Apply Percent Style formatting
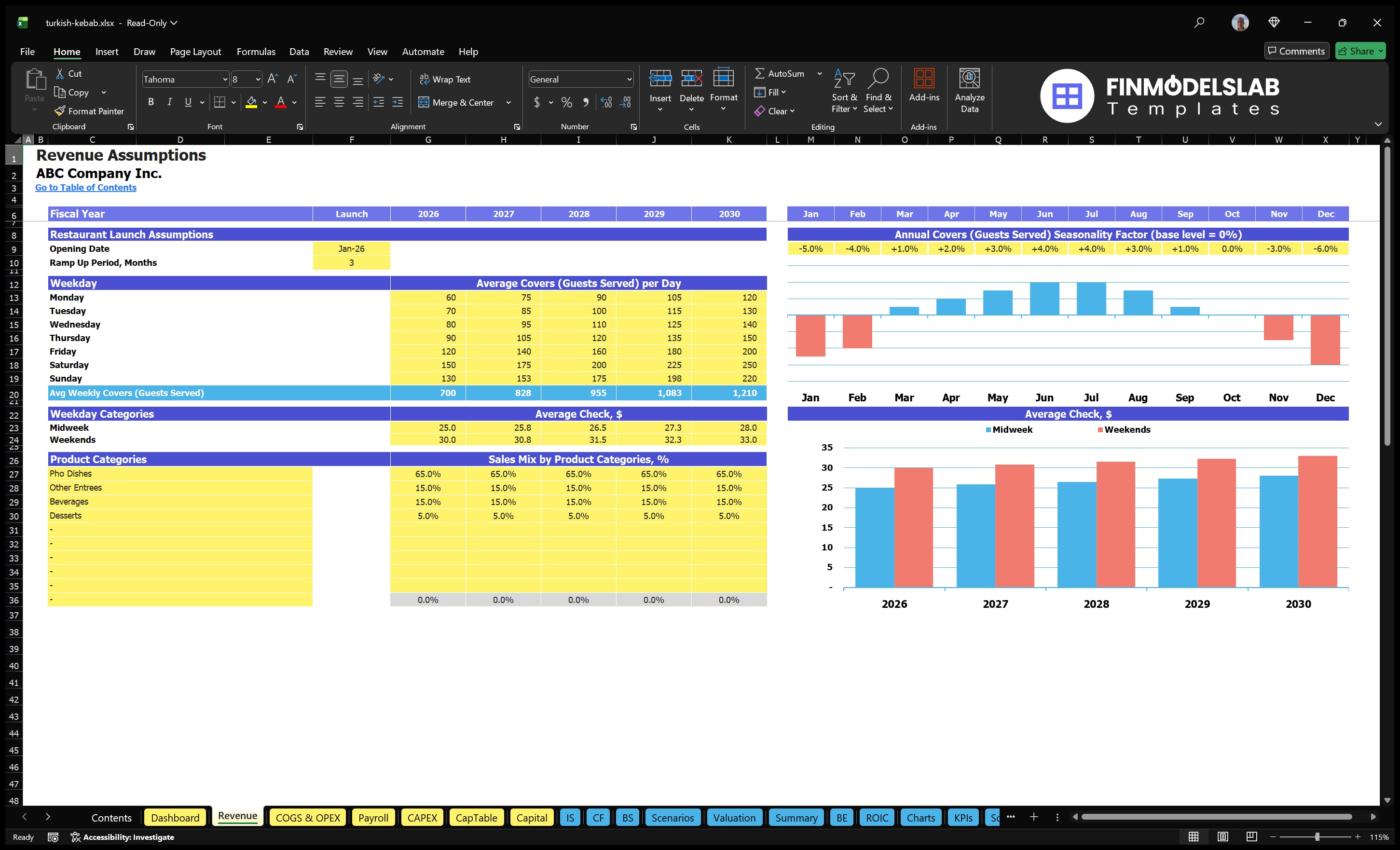 coord(566,103)
